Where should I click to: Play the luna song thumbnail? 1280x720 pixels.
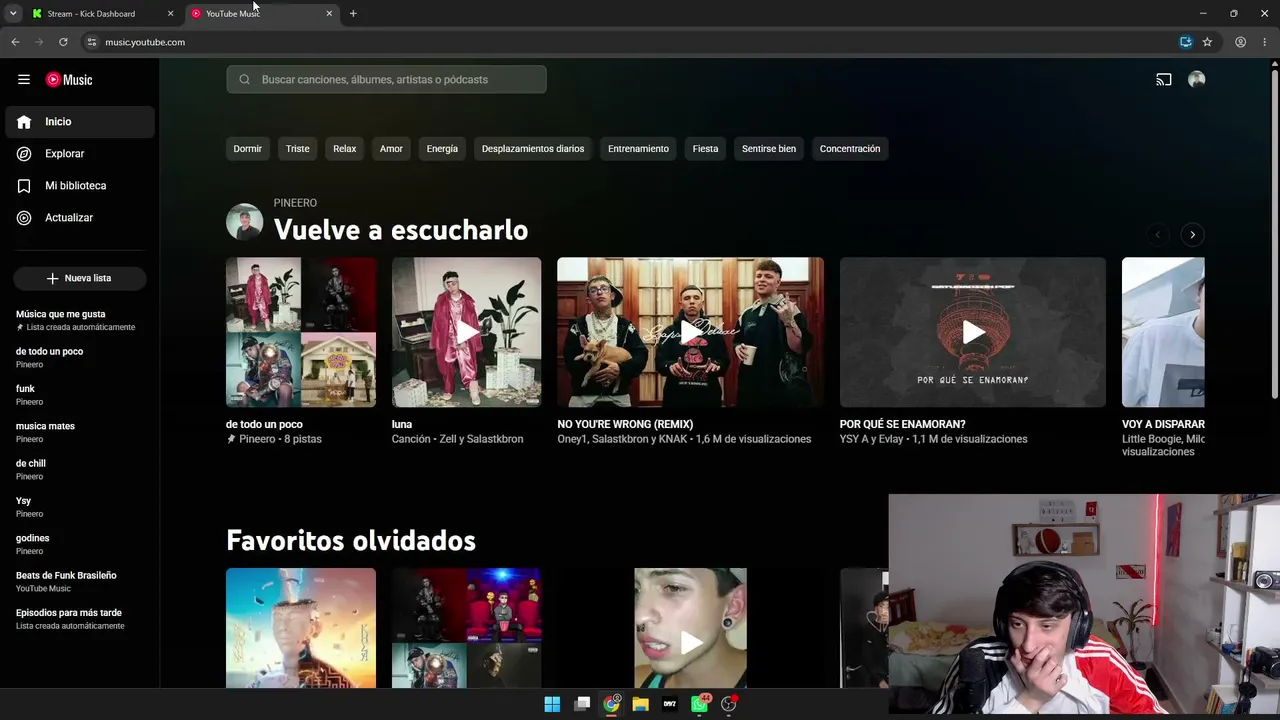pyautogui.click(x=467, y=332)
